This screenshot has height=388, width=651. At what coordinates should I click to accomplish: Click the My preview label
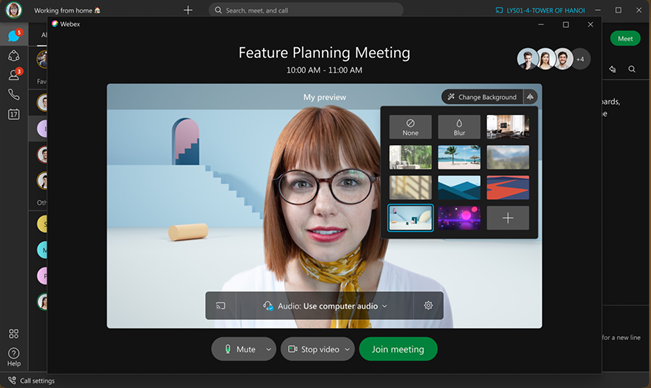(x=324, y=97)
